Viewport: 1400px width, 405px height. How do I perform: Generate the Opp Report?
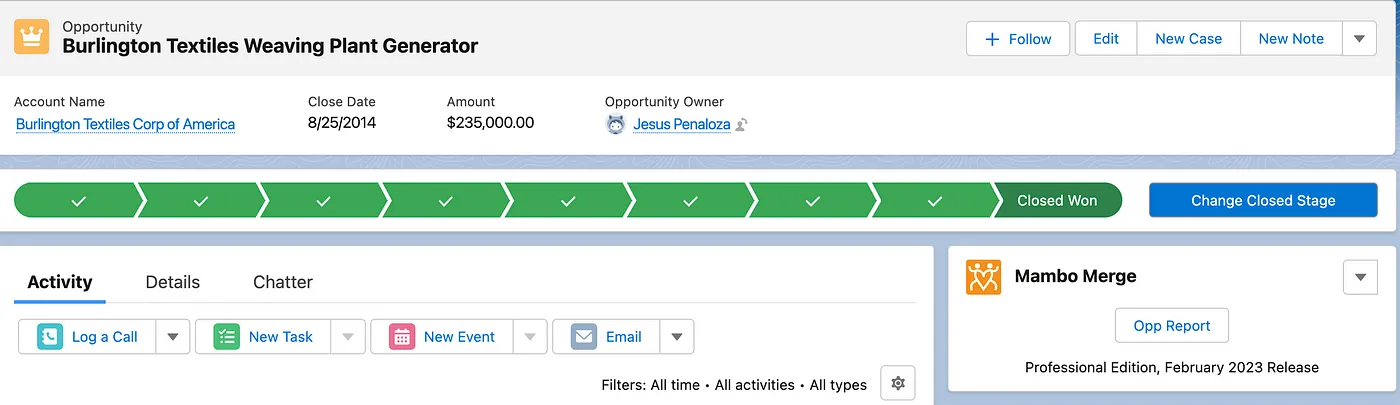click(x=1172, y=326)
